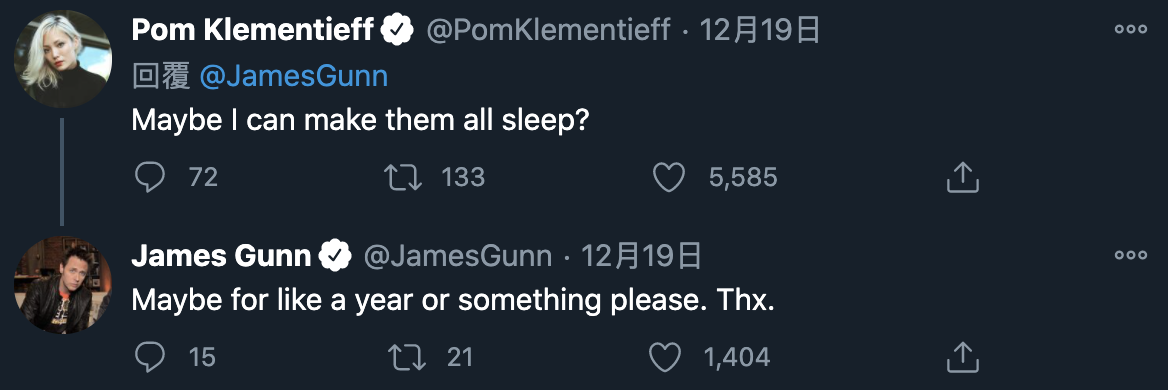This screenshot has height=390, width=1168.
Task: Share James Gunn's tweet
Action: [x=962, y=357]
